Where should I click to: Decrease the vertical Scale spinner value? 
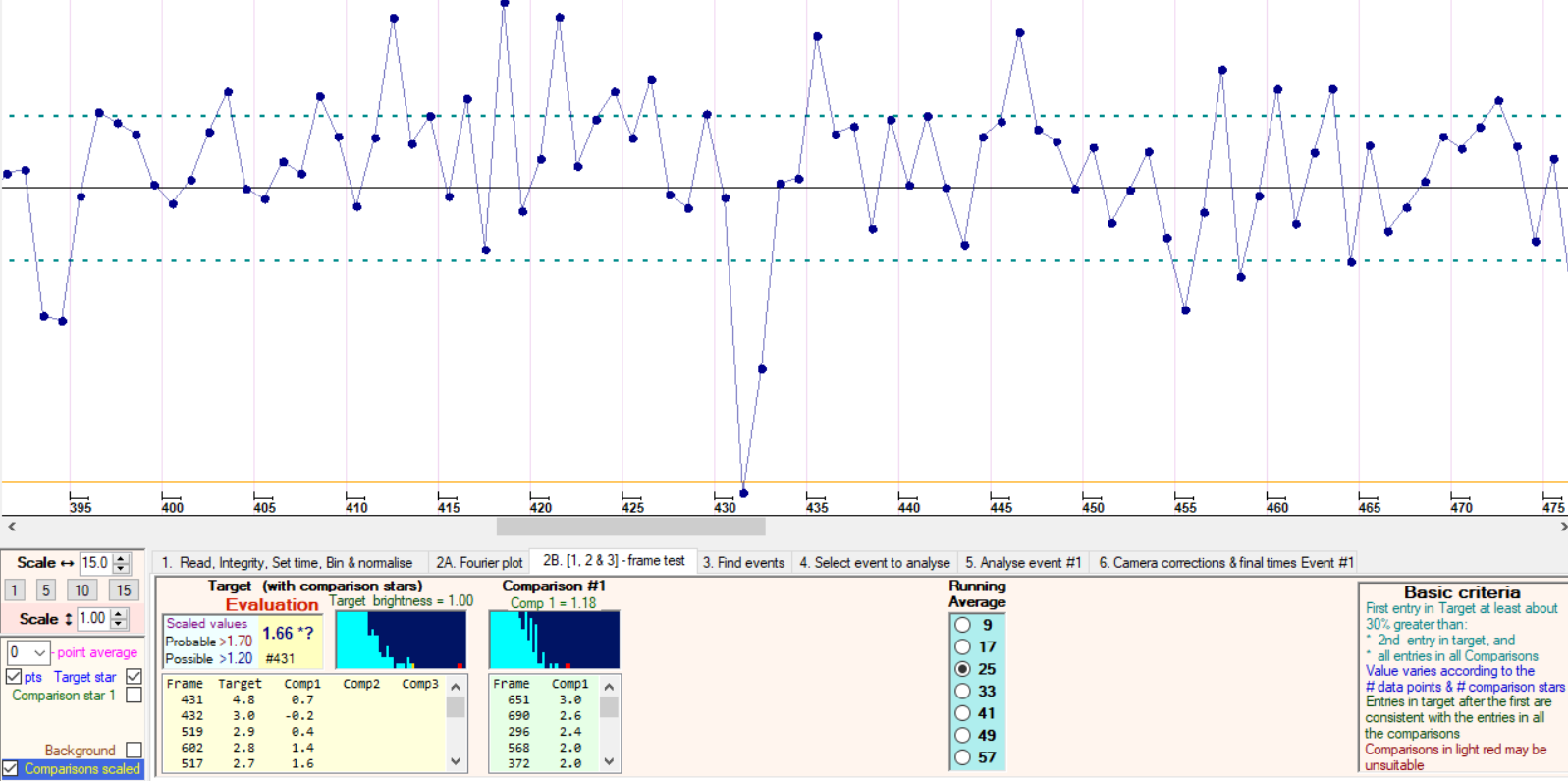(119, 625)
